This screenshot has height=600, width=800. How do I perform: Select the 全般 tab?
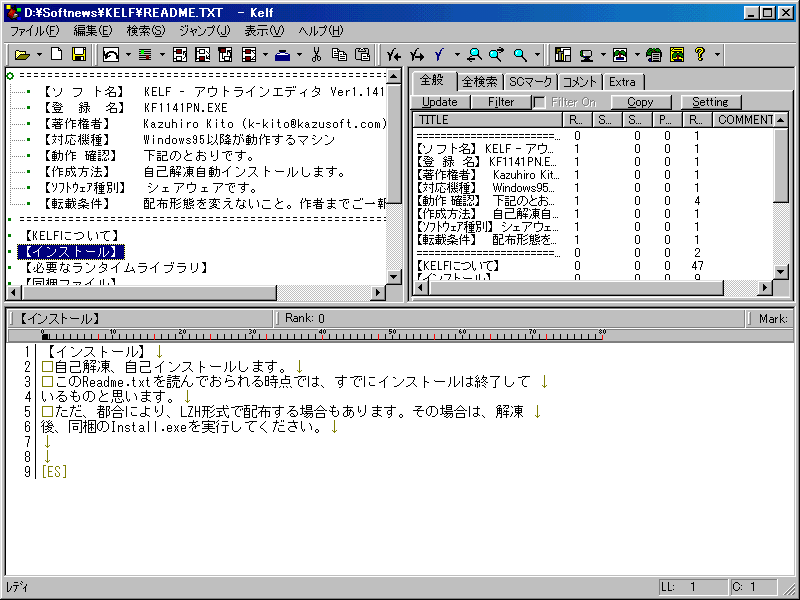click(432, 80)
